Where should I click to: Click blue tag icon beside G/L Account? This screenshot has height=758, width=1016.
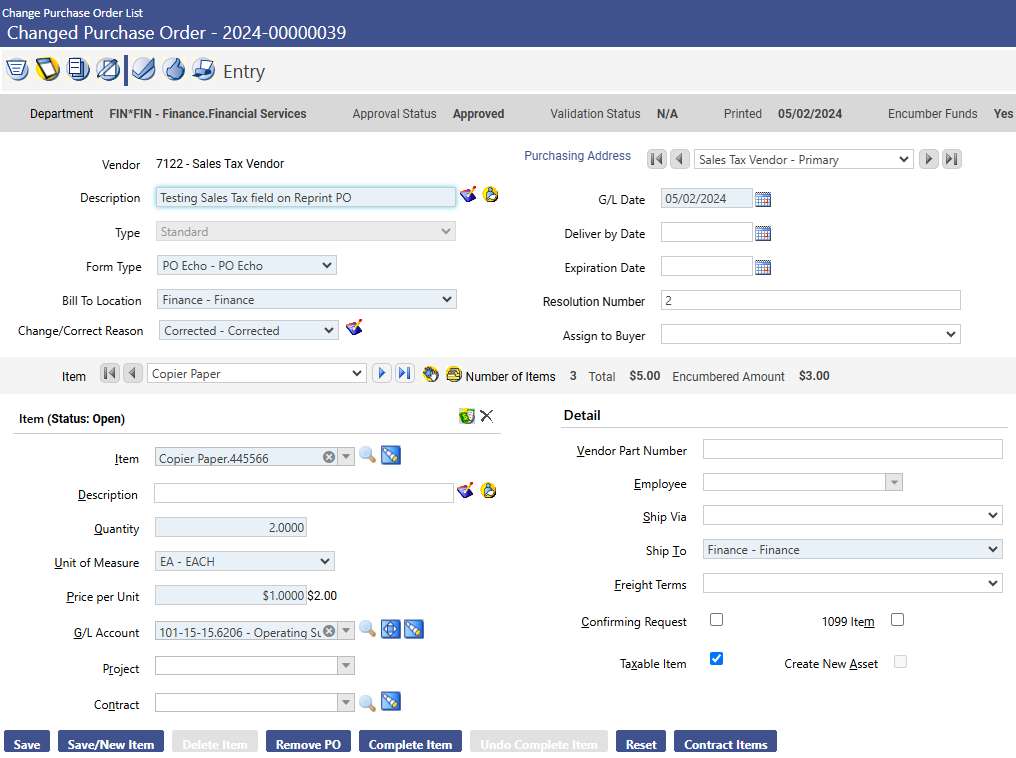click(414, 629)
